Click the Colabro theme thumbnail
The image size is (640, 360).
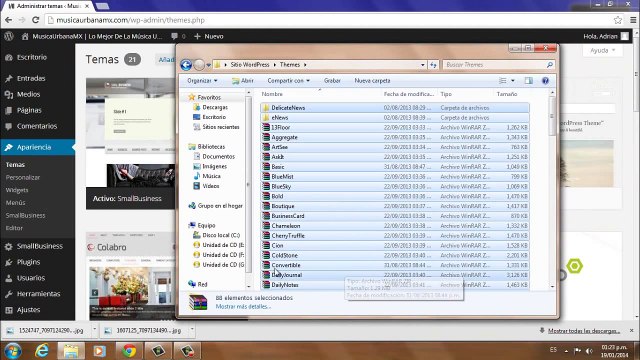(x=131, y=277)
